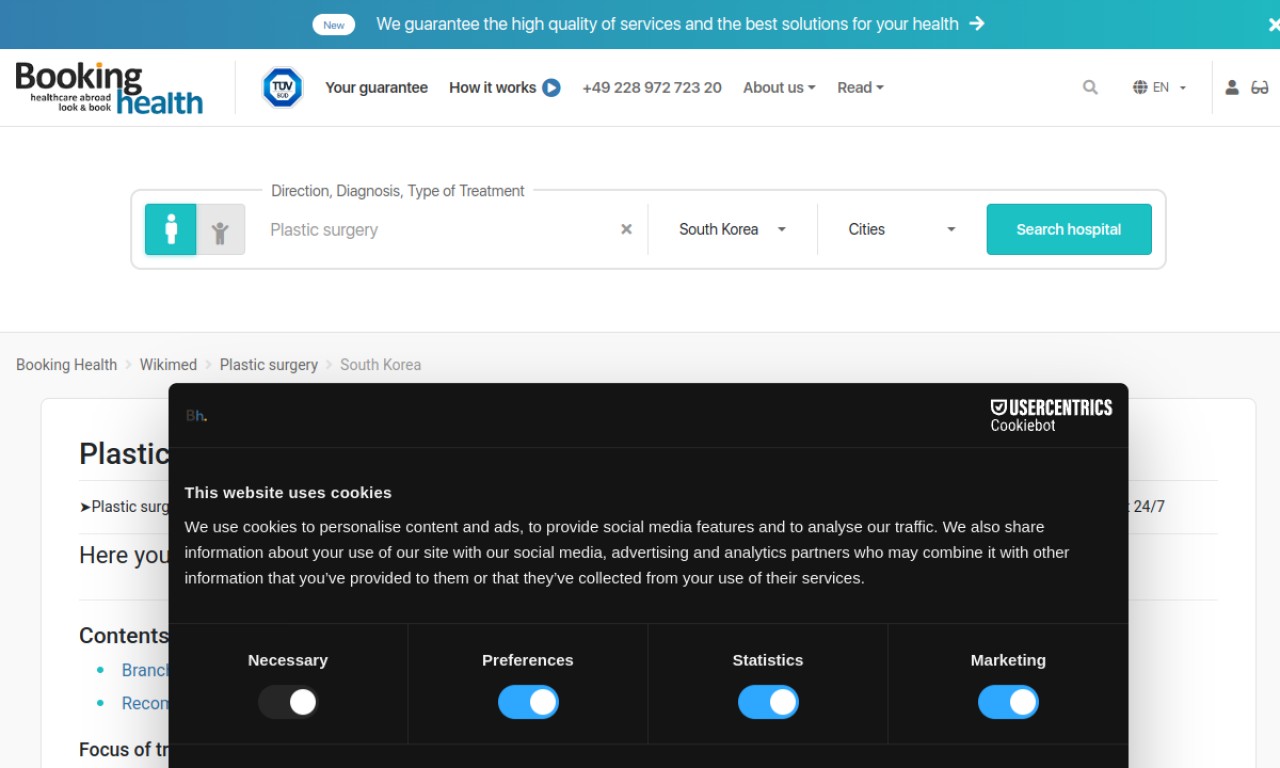Open the EN language selector

(1160, 88)
